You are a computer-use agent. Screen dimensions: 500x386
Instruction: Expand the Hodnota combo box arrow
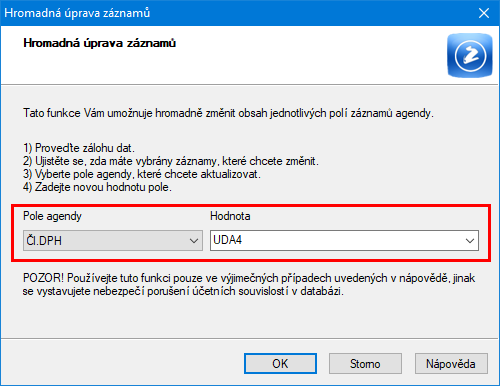pyautogui.click(x=470, y=240)
